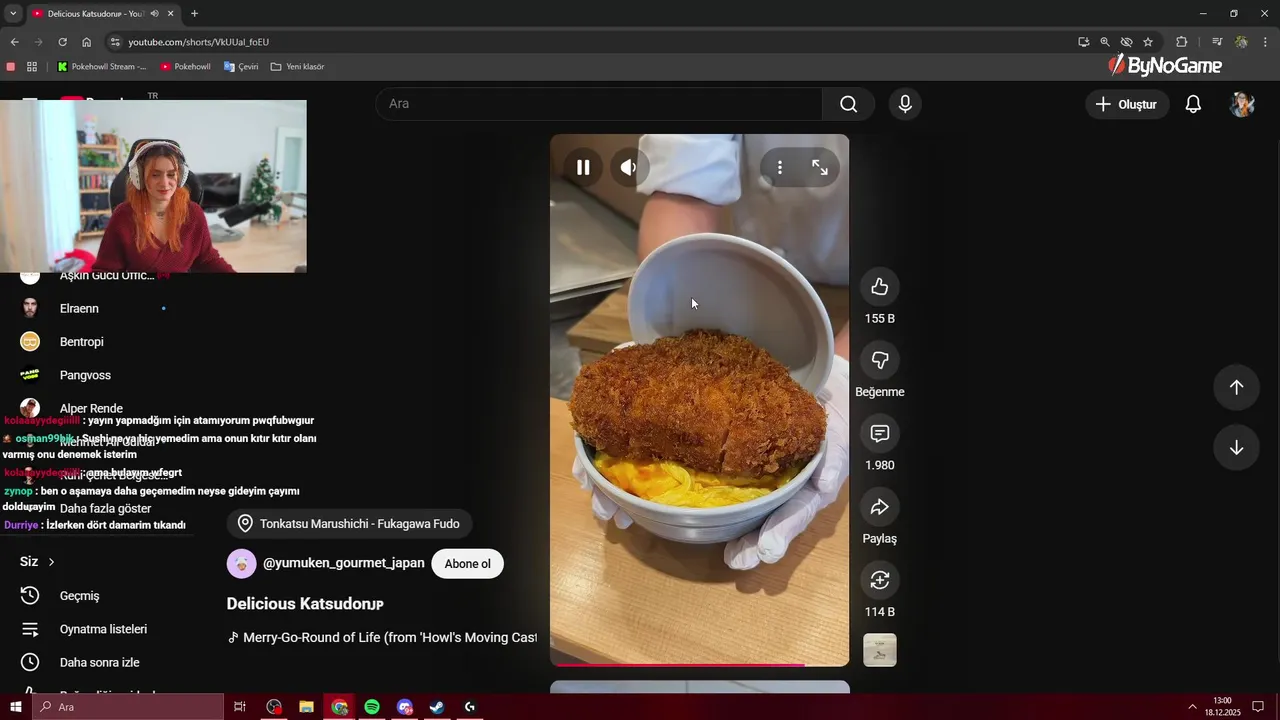
Task: Share the short via Paylaş arrow
Action: point(880,507)
